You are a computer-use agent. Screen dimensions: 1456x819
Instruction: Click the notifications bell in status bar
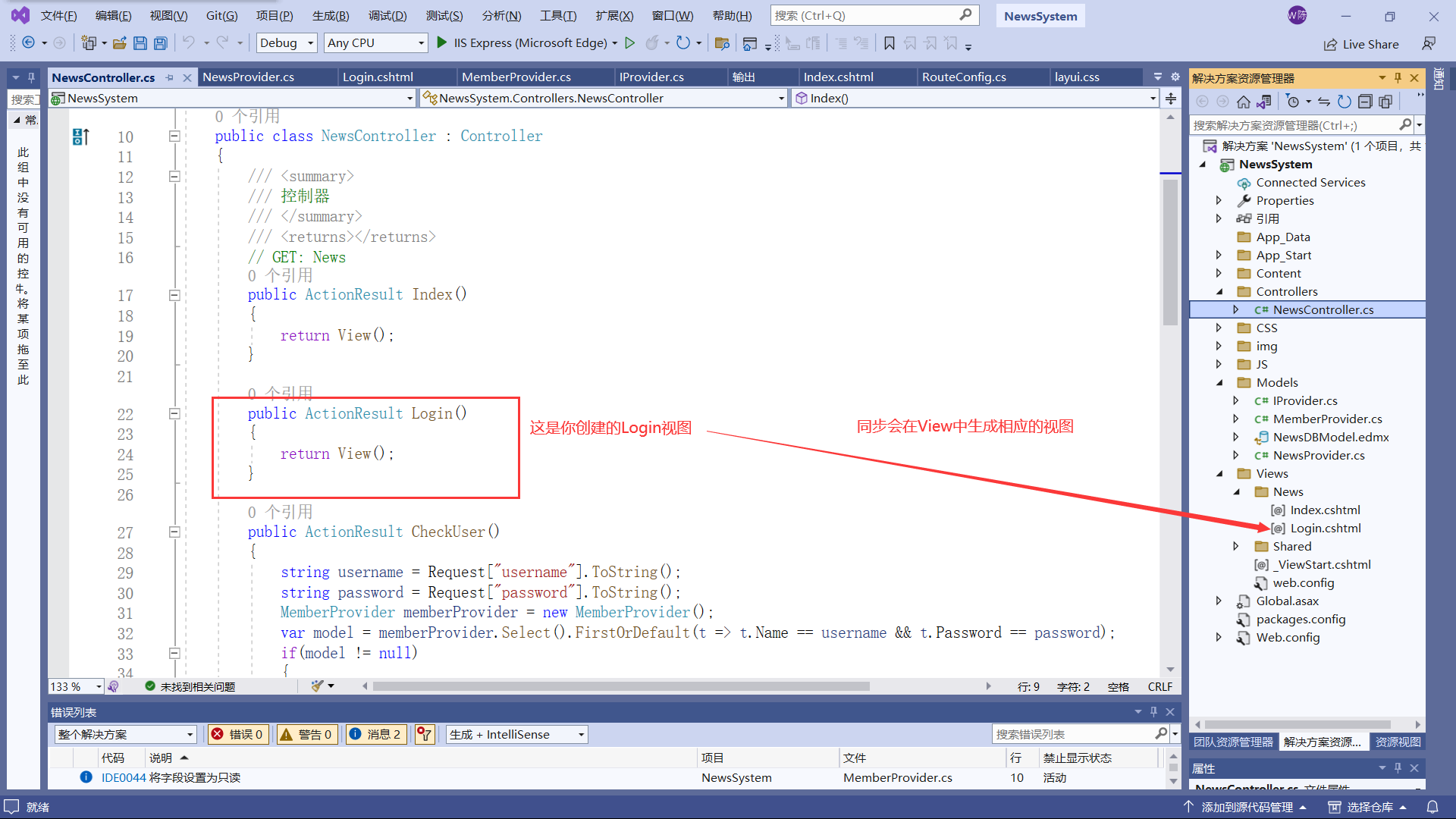1432,807
